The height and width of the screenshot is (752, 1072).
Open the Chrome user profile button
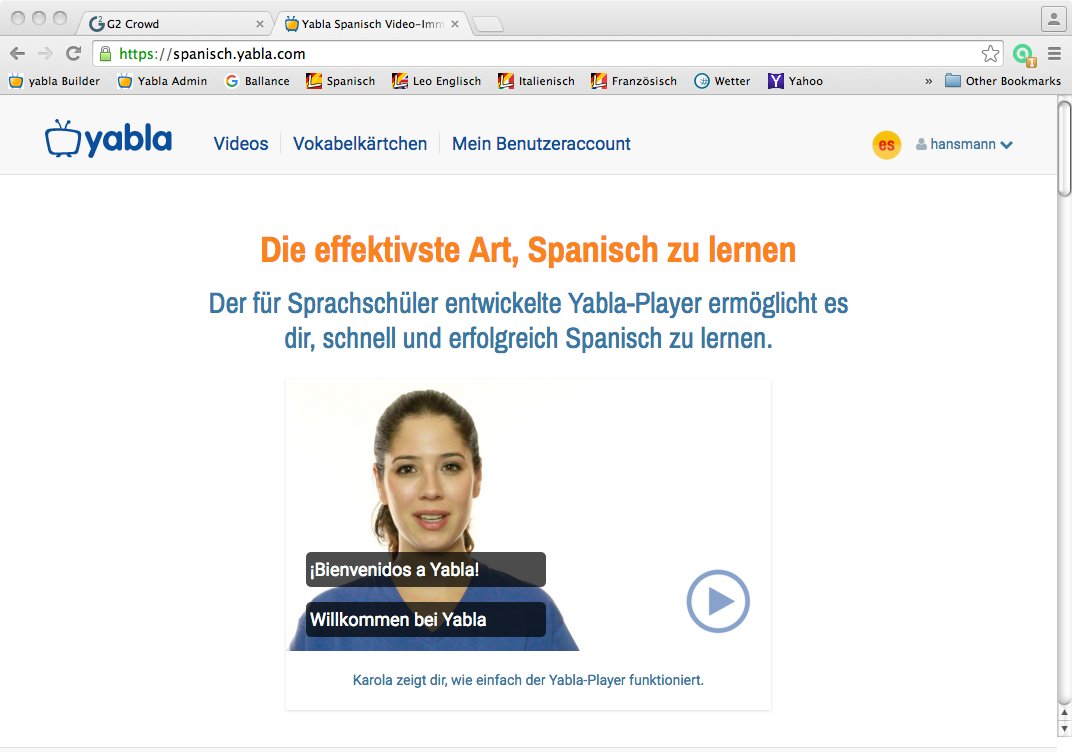(1053, 19)
